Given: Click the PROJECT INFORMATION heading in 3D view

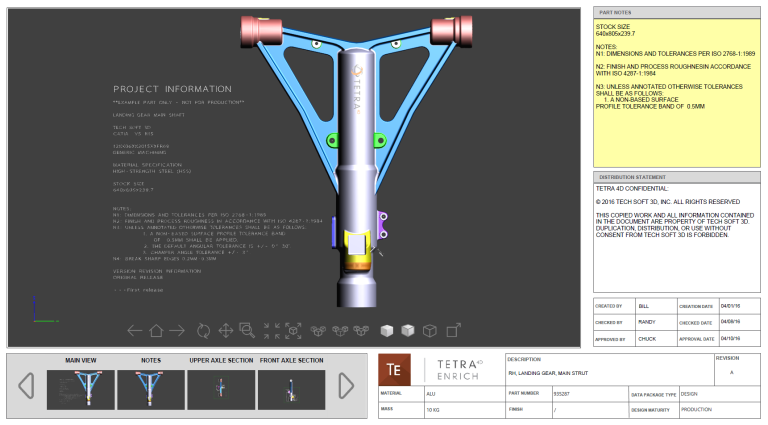Looking at the screenshot, I should 172,89.
